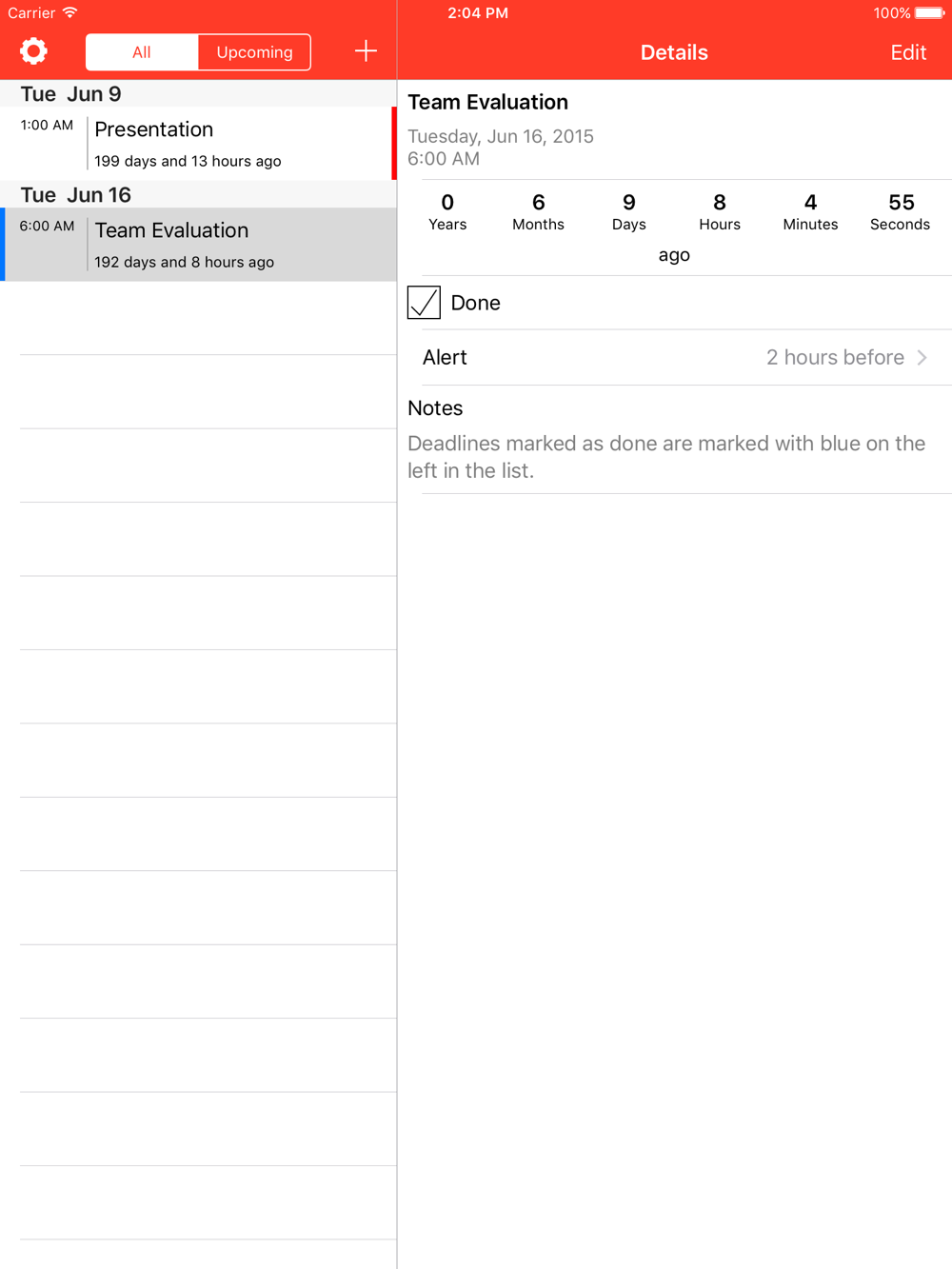This screenshot has height=1269, width=952.
Task: Tap the blue done marker on Team Evaluation
Action: (3, 245)
